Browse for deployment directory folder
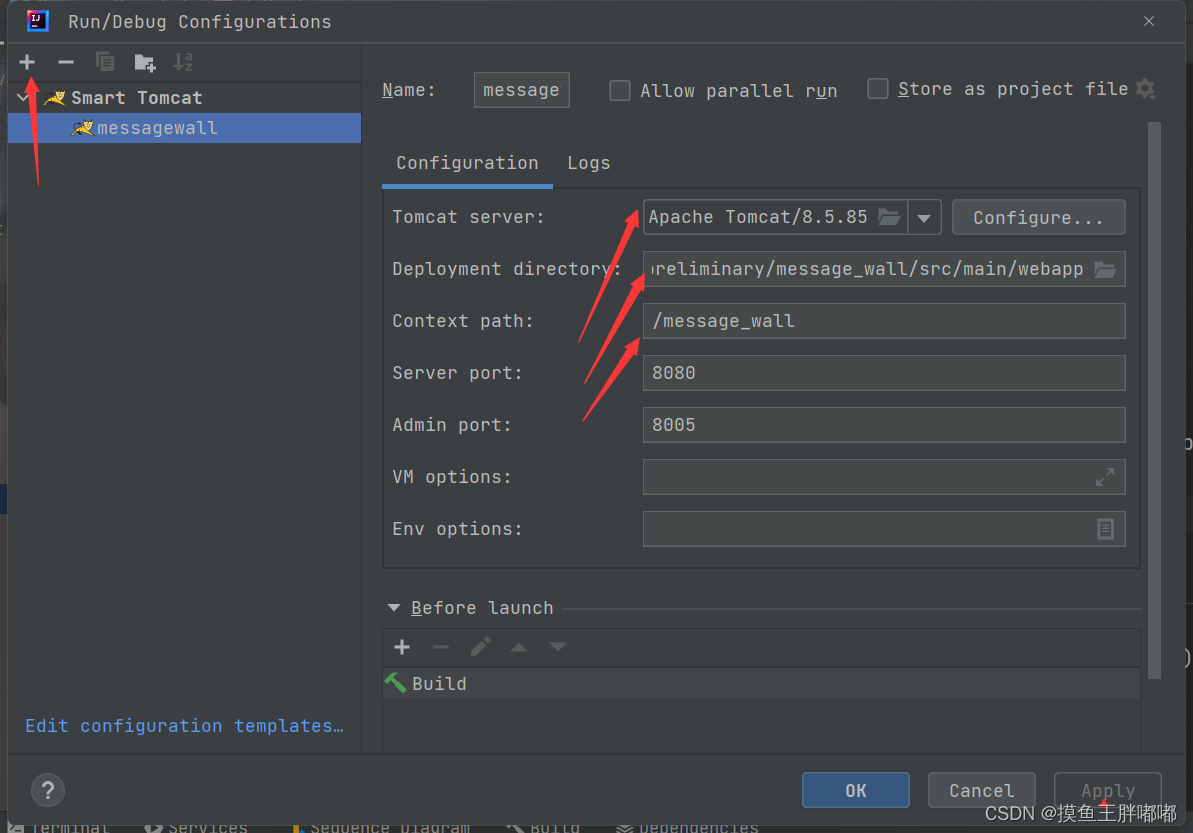The image size is (1193, 833). point(1106,269)
